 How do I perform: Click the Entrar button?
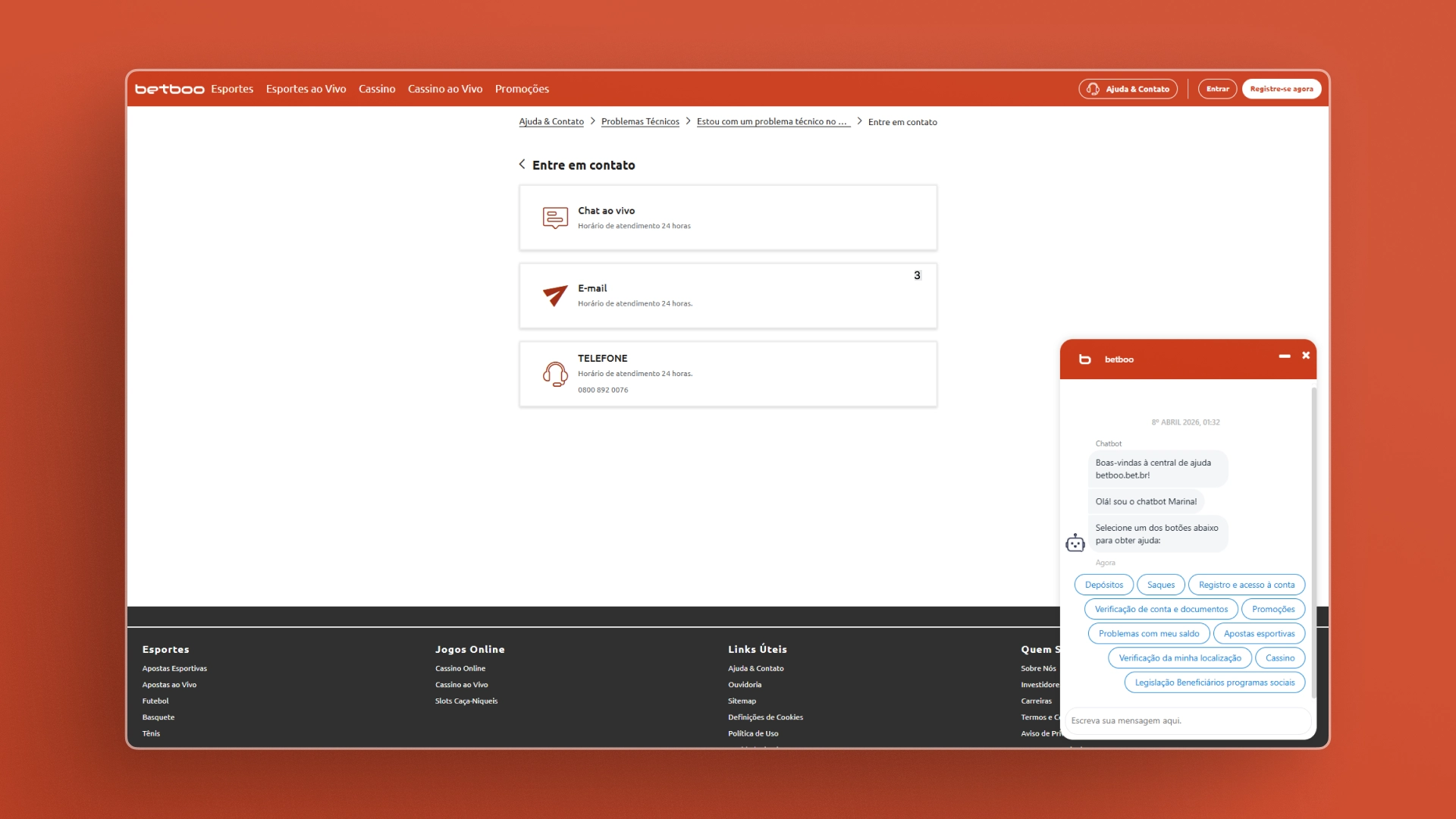coord(1218,89)
